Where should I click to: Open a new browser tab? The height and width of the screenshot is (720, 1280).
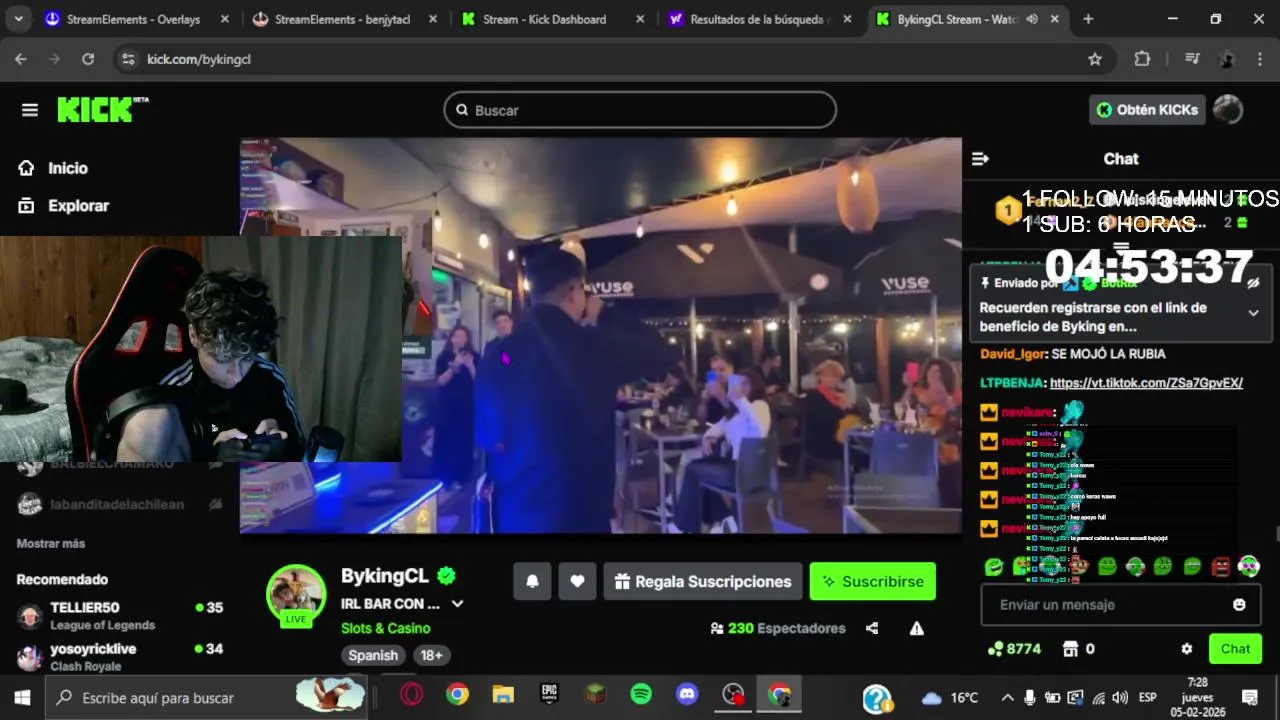(1088, 19)
